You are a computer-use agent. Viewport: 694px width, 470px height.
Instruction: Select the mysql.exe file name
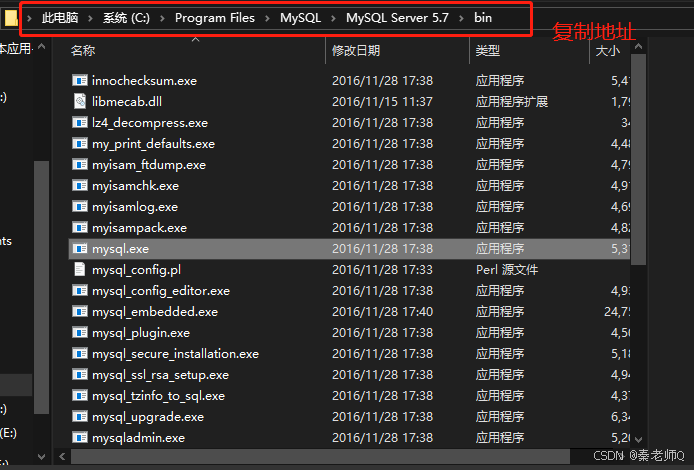click(120, 249)
